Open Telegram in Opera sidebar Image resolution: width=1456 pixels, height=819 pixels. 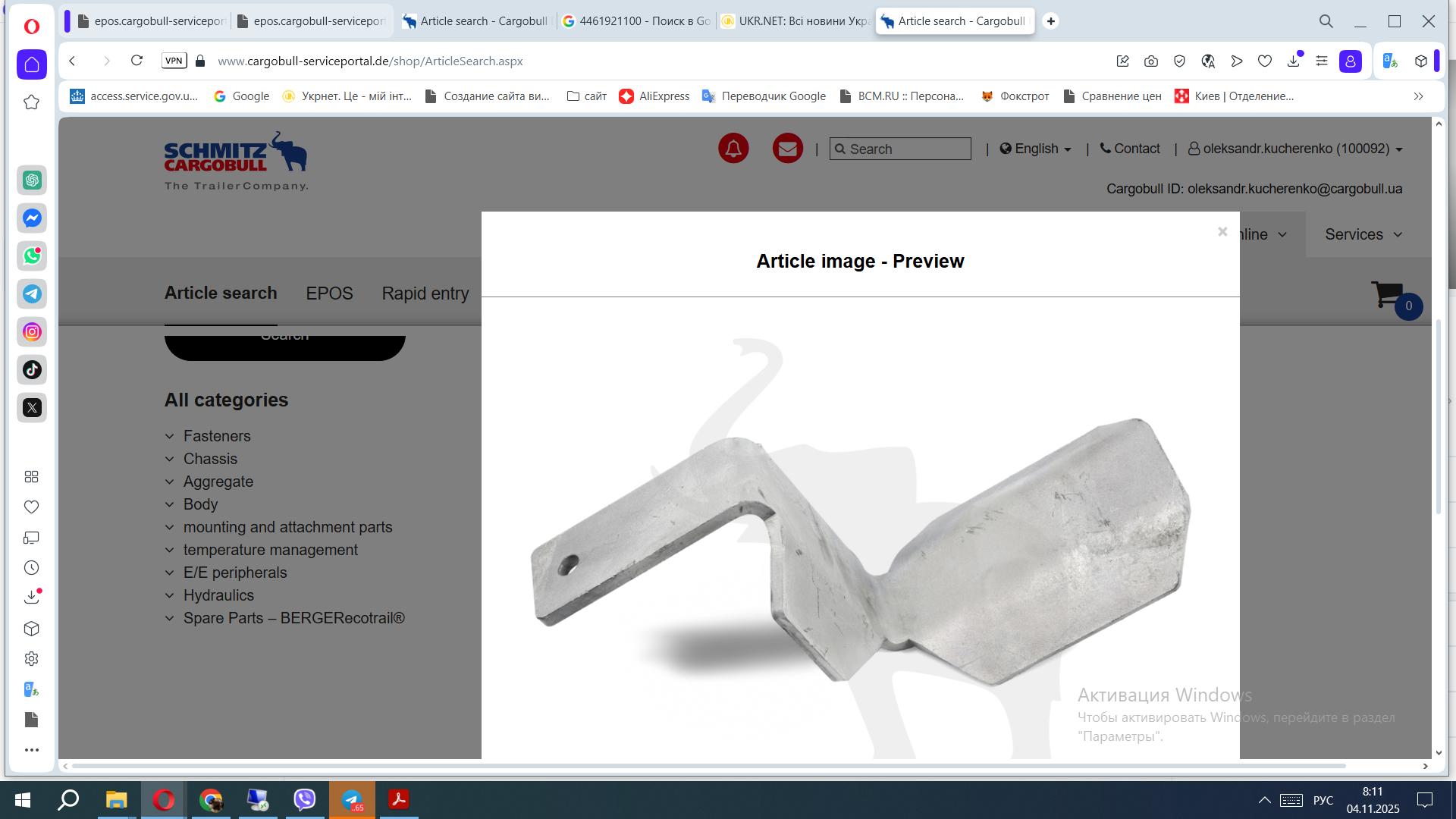point(32,294)
